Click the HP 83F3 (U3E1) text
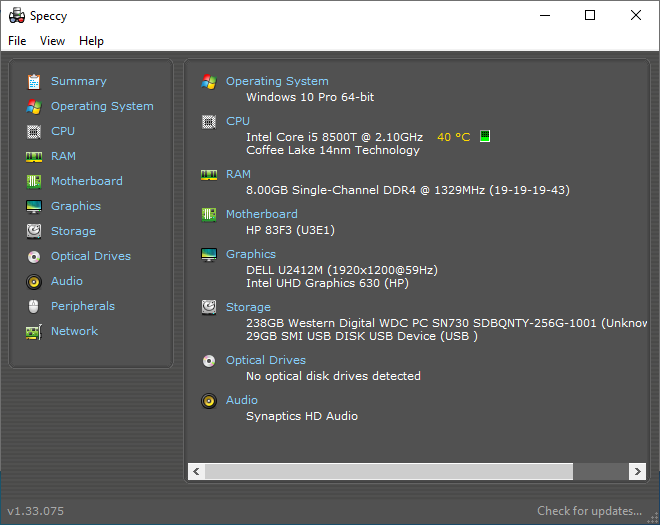Viewport: 660px width, 525px height. pos(290,230)
